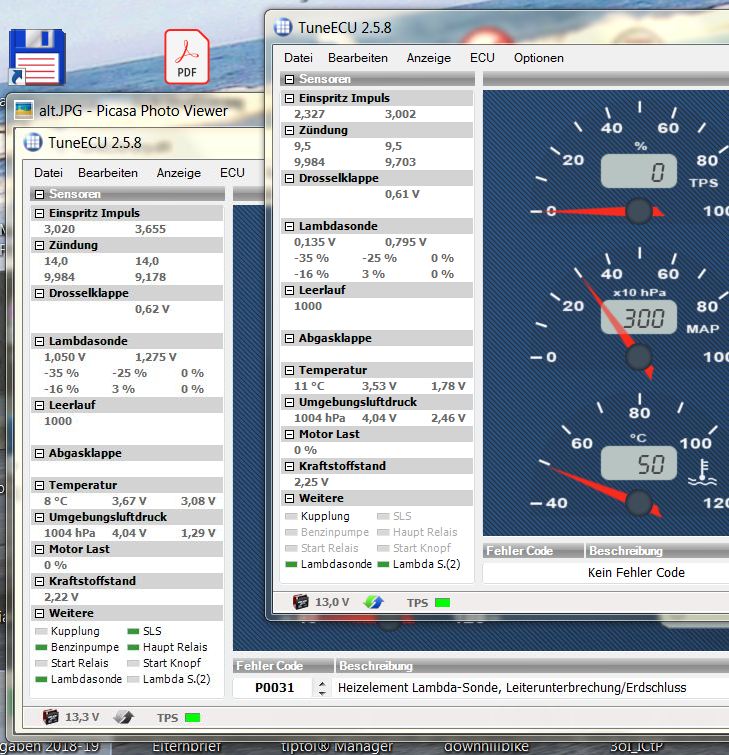Open the Optionen menu
This screenshot has width=729, height=755.
(538, 58)
